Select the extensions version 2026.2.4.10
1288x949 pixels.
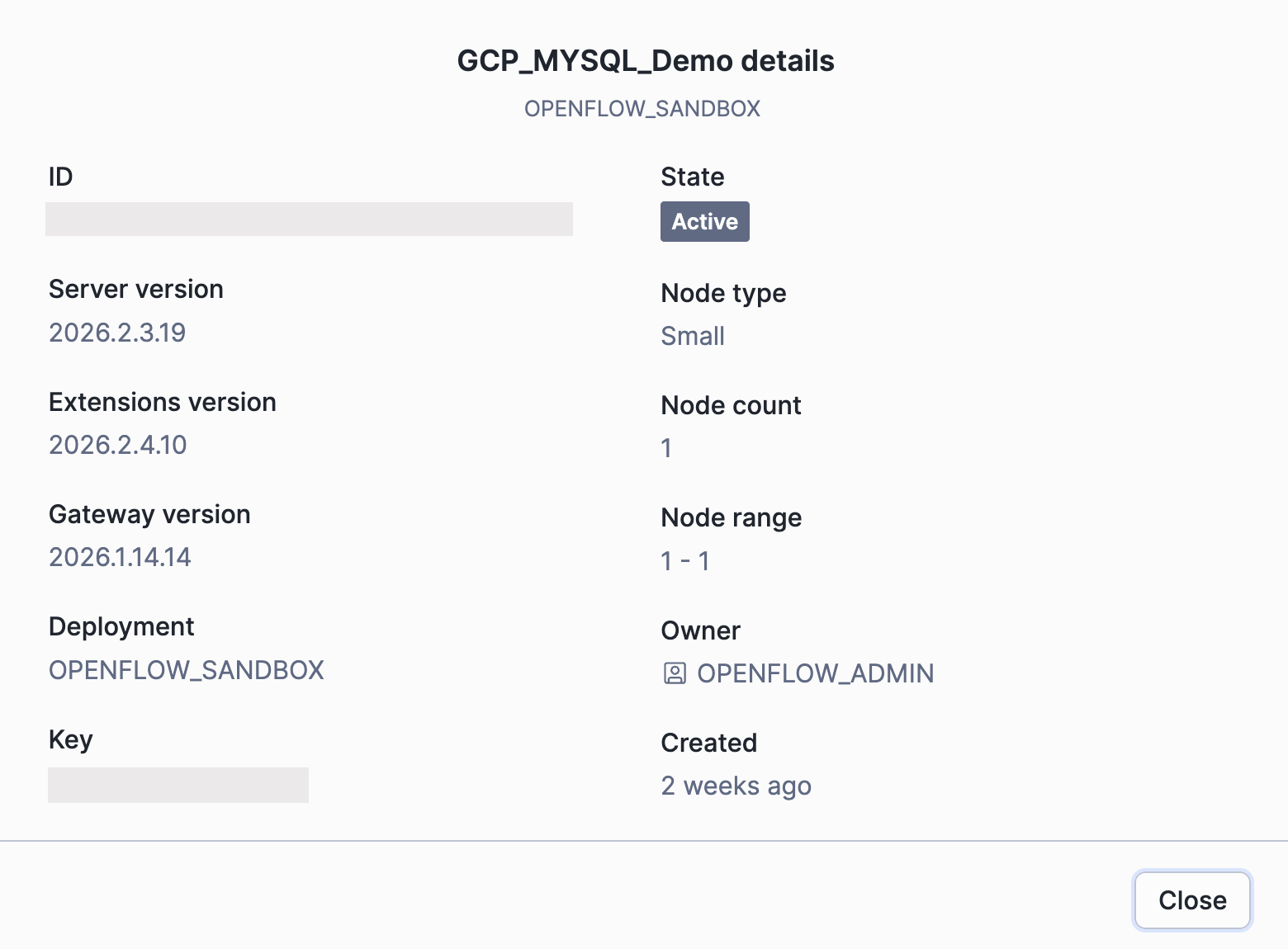pos(118,445)
